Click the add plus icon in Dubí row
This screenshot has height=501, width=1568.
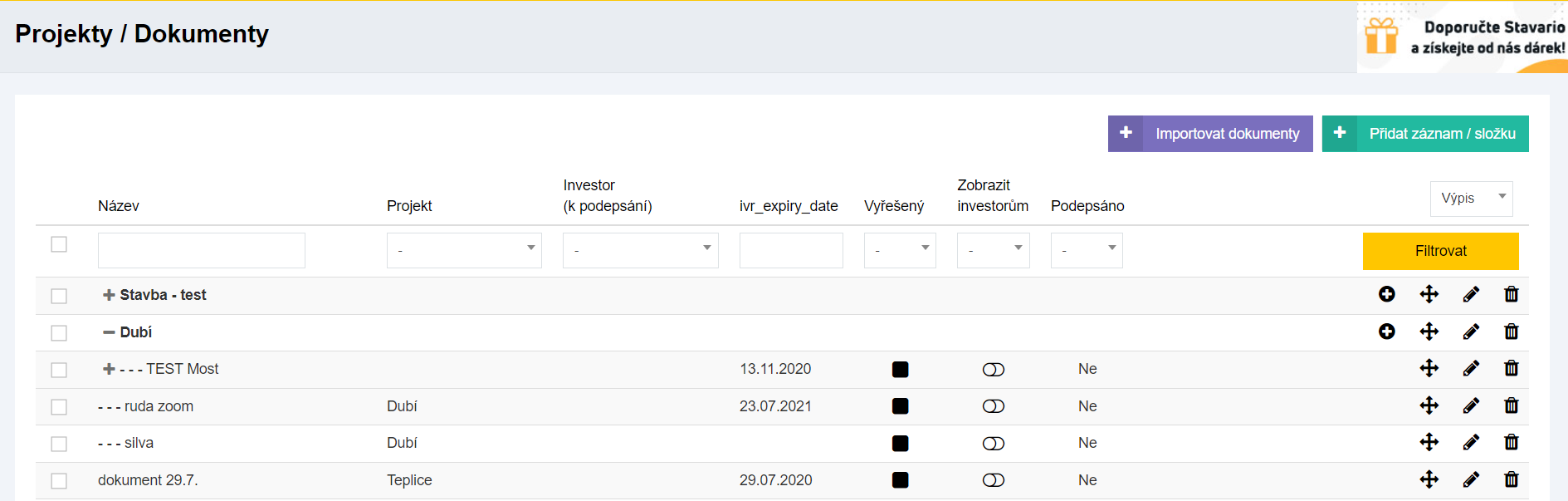[1386, 332]
